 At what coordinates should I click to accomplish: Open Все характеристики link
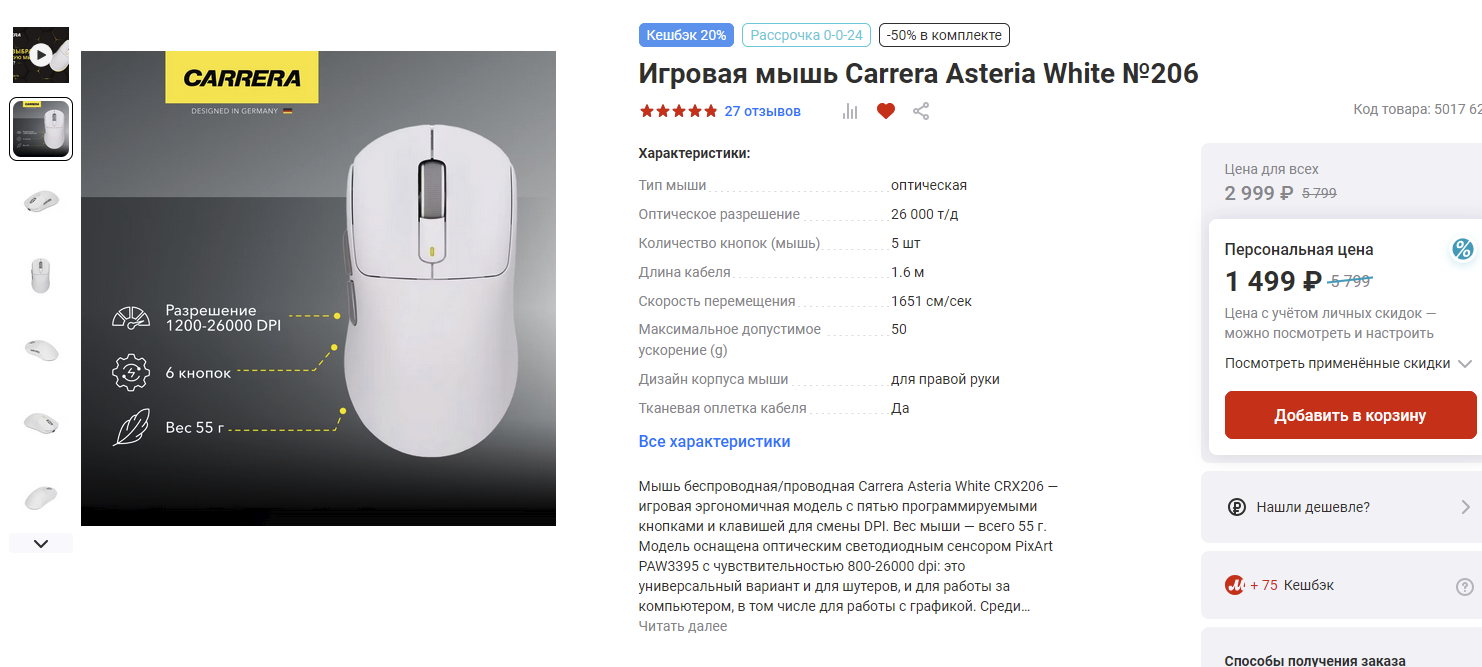[x=714, y=441]
